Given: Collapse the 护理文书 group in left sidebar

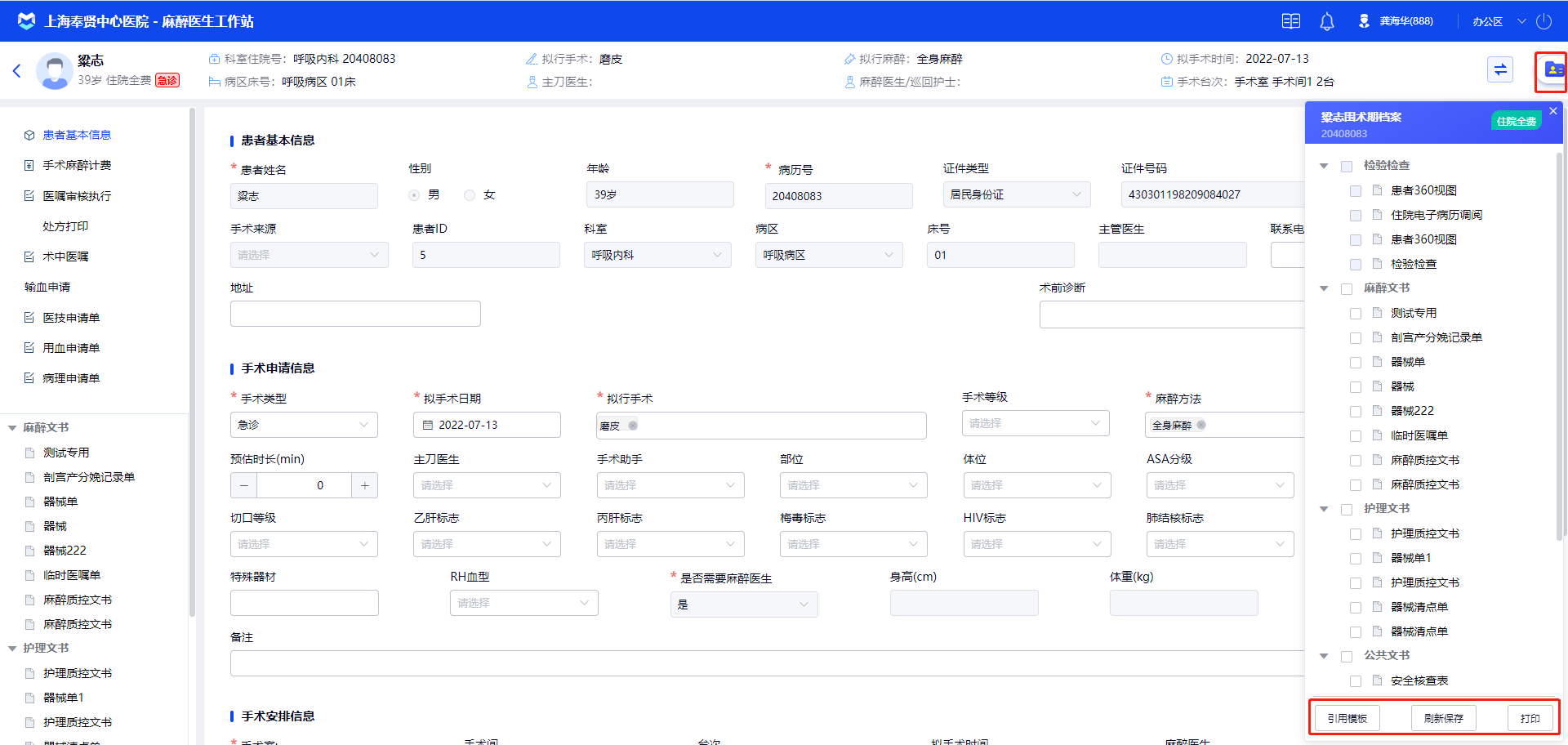Looking at the screenshot, I should [x=12, y=649].
